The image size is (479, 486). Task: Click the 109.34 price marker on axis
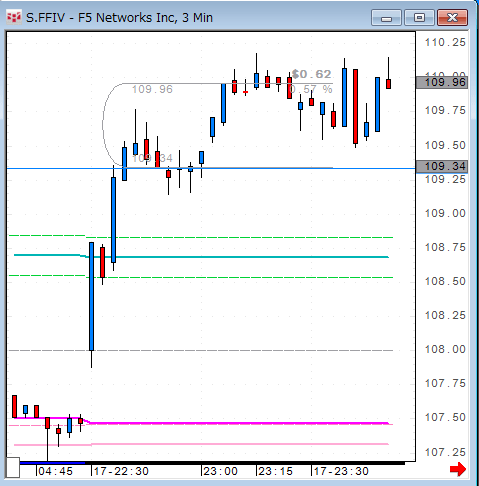tap(442, 166)
